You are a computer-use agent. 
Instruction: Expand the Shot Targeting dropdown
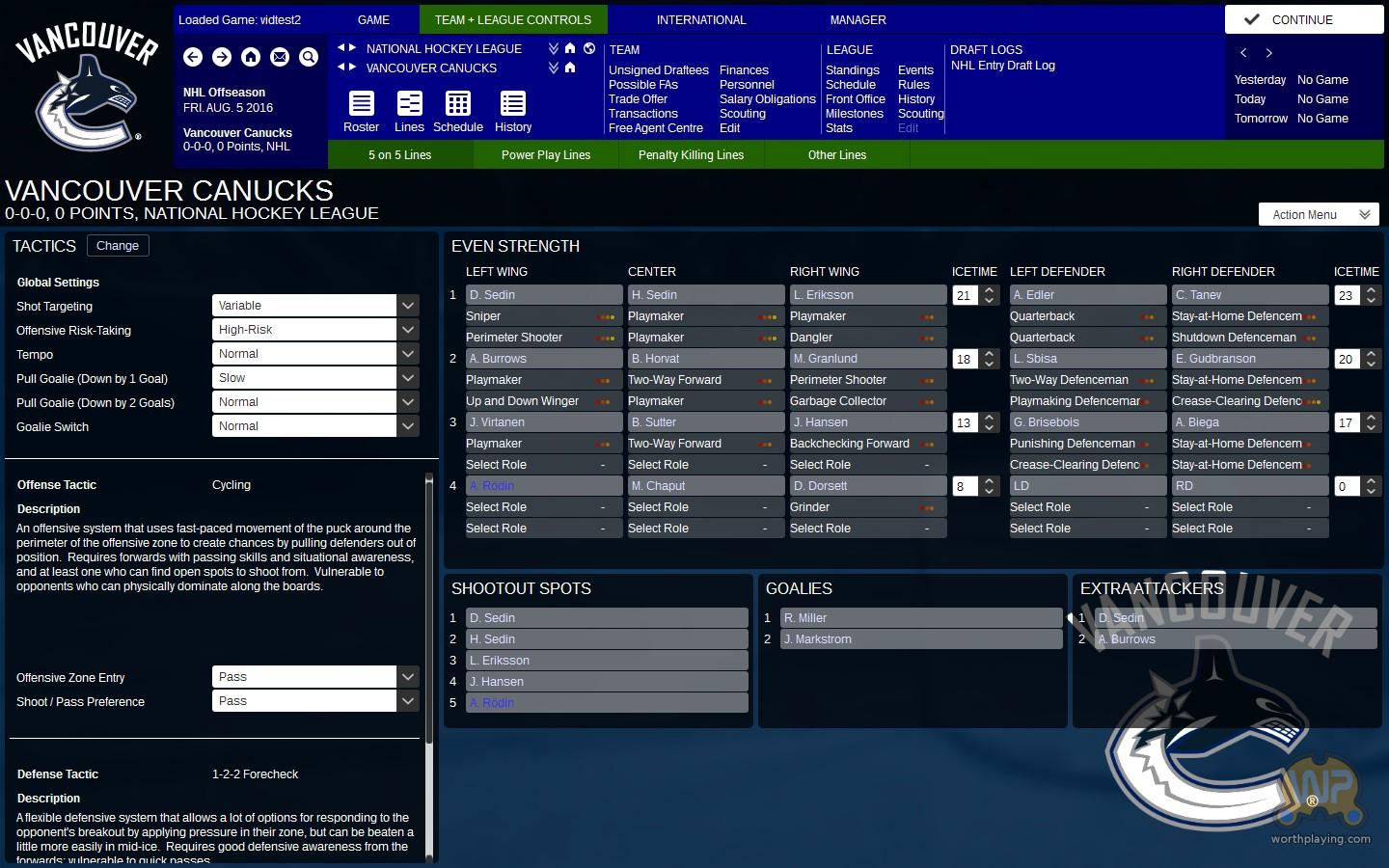tap(408, 306)
